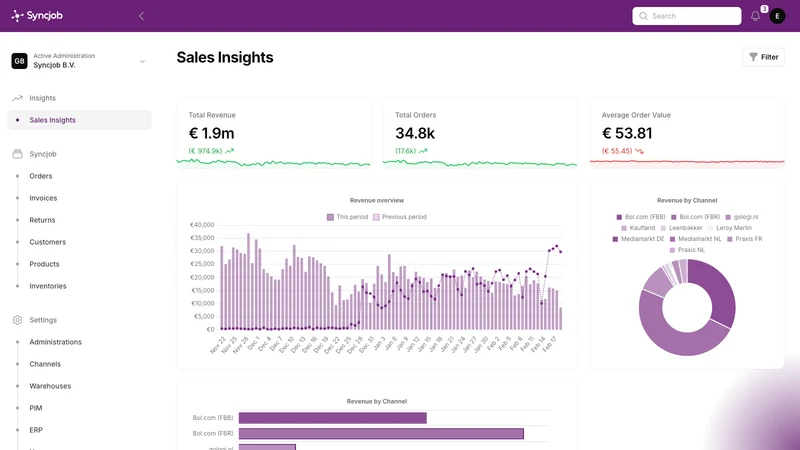Click in the Search field
Screen dimensions: 800x450
click(687, 16)
